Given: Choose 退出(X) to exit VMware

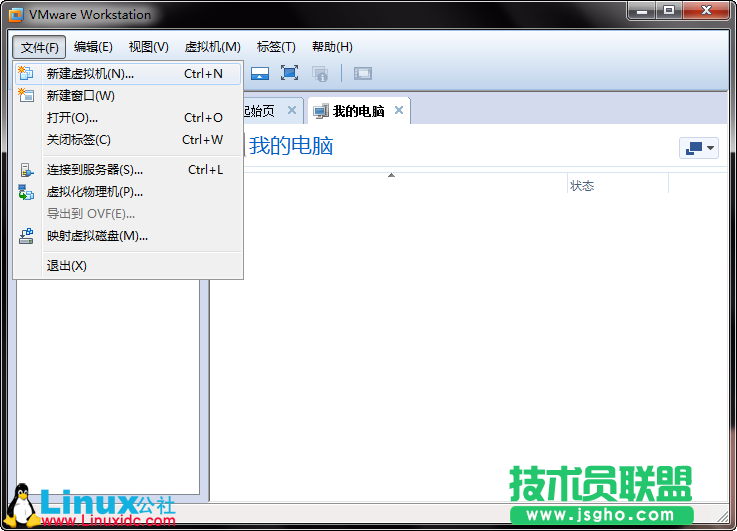Looking at the screenshot, I should (x=67, y=266).
